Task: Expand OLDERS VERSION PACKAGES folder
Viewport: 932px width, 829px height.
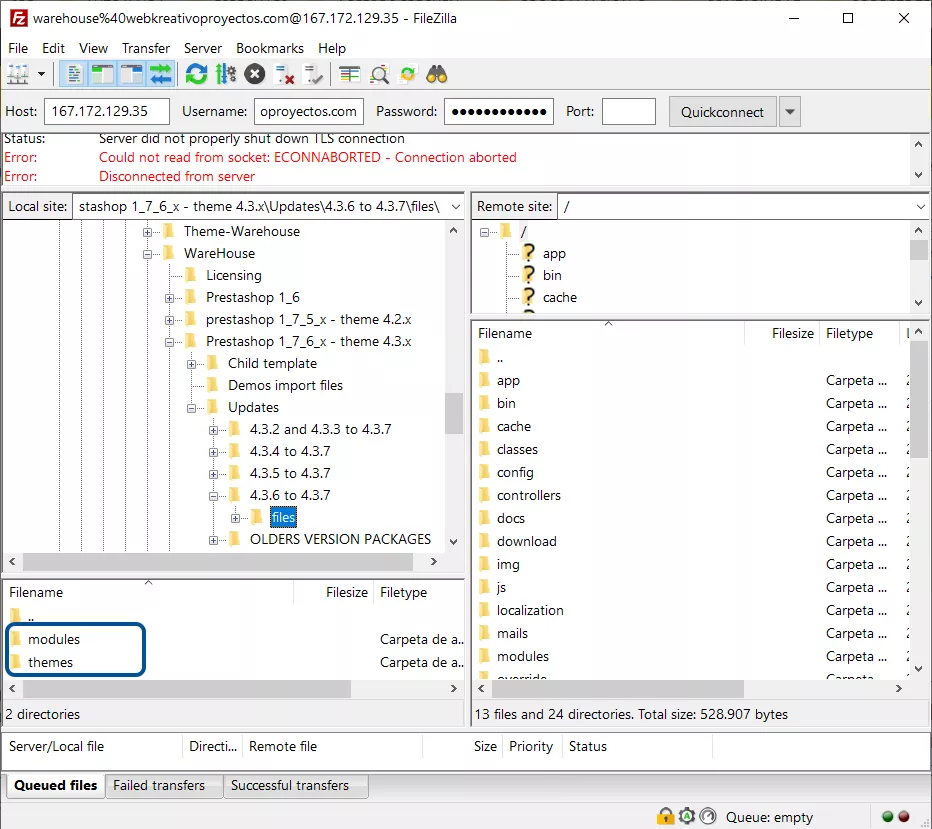Action: tap(213, 540)
